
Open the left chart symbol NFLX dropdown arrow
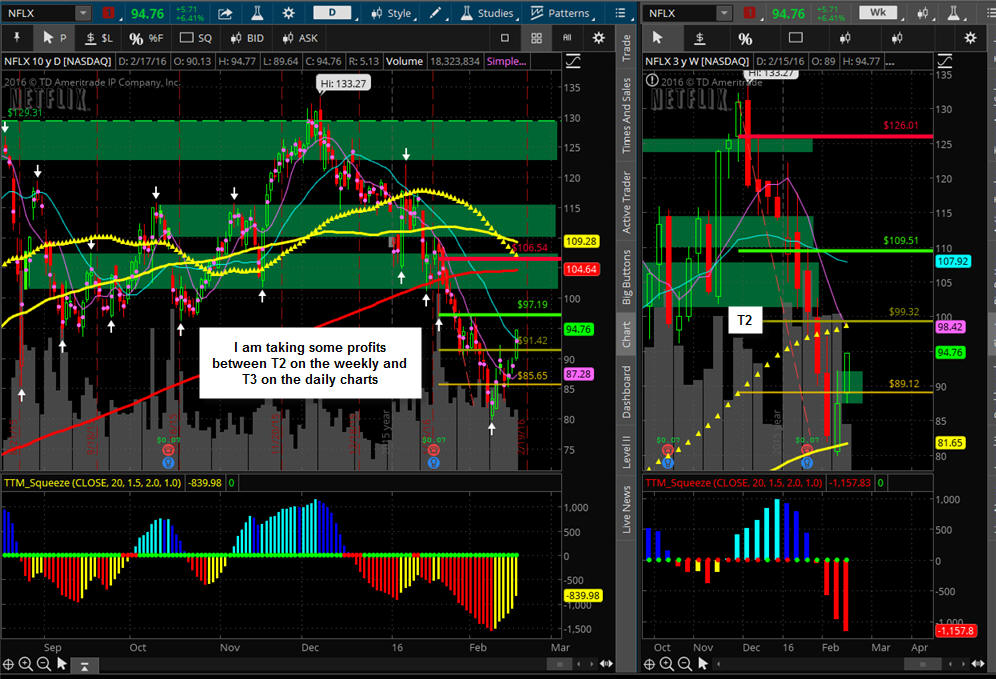(x=83, y=13)
